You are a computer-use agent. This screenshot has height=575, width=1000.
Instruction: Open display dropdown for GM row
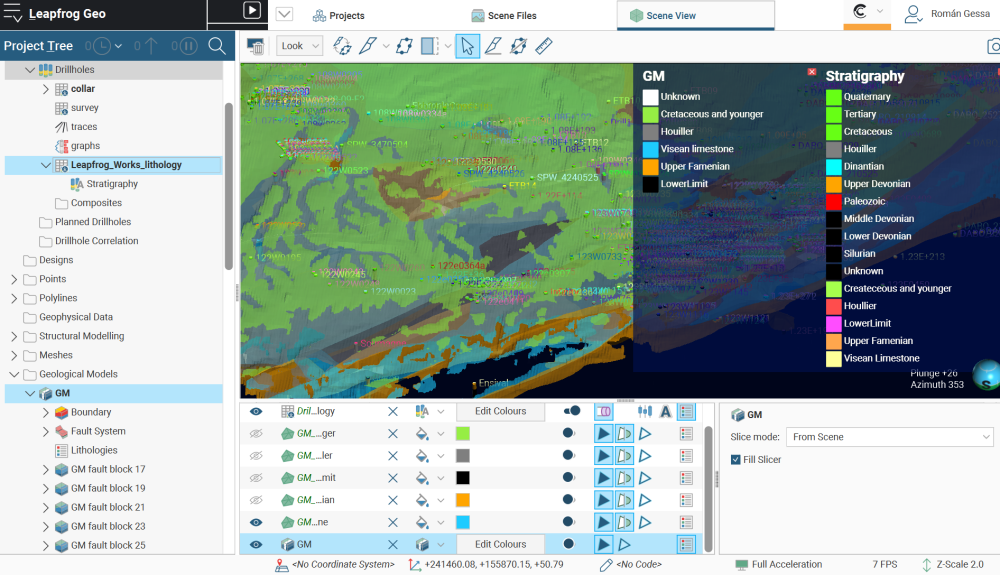coord(441,545)
